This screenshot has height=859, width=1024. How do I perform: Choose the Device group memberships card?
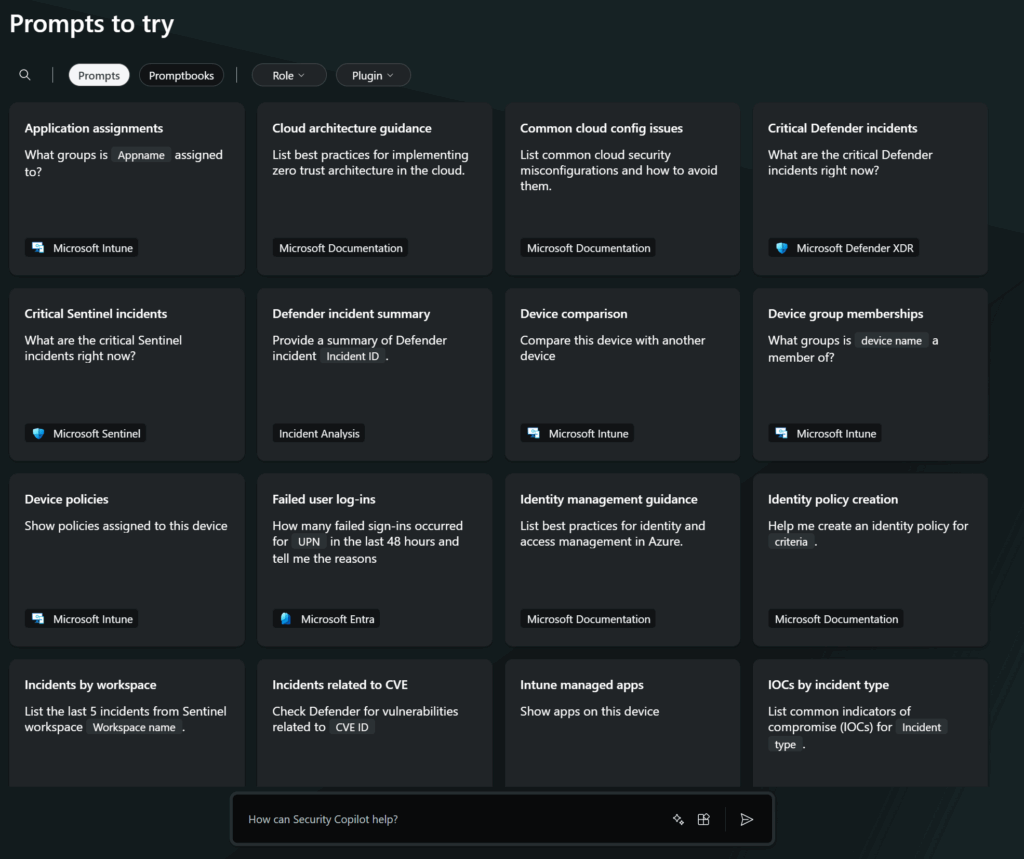[x=870, y=374]
